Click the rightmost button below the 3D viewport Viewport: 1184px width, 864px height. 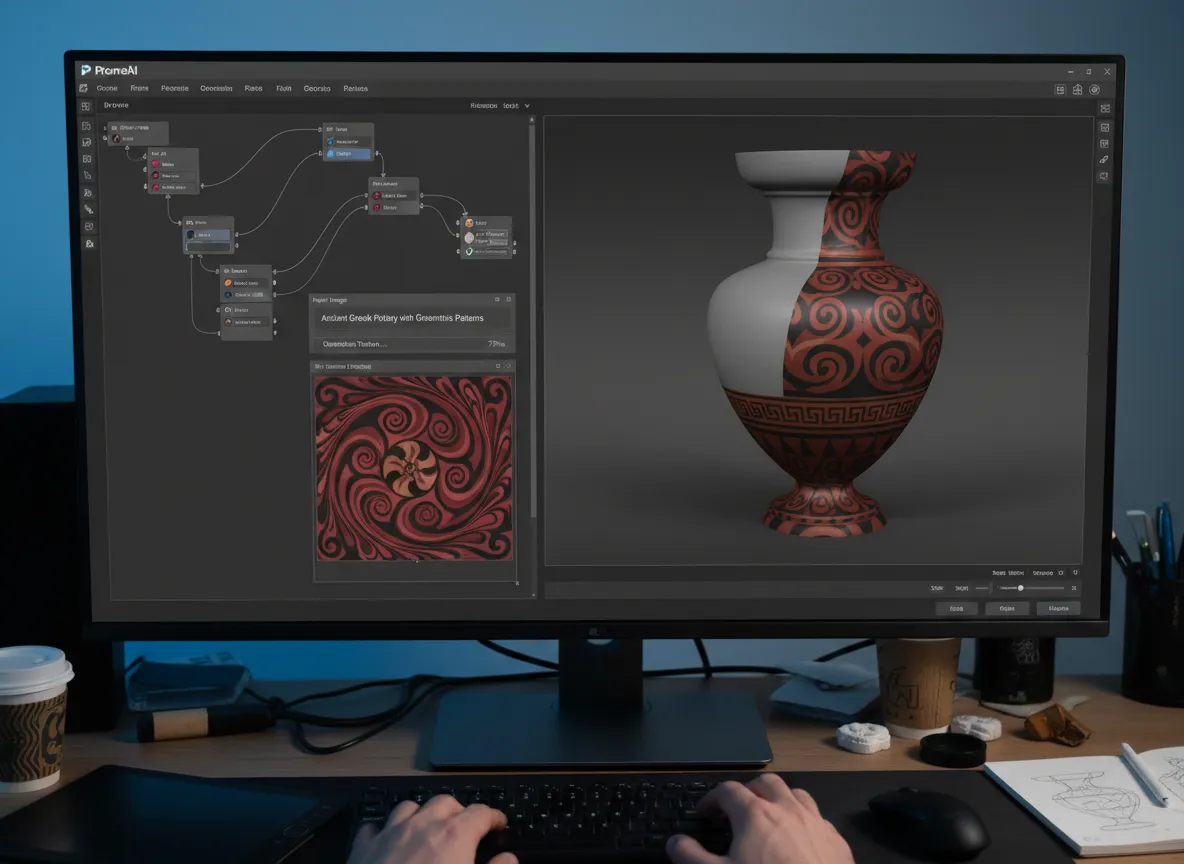(x=1058, y=608)
